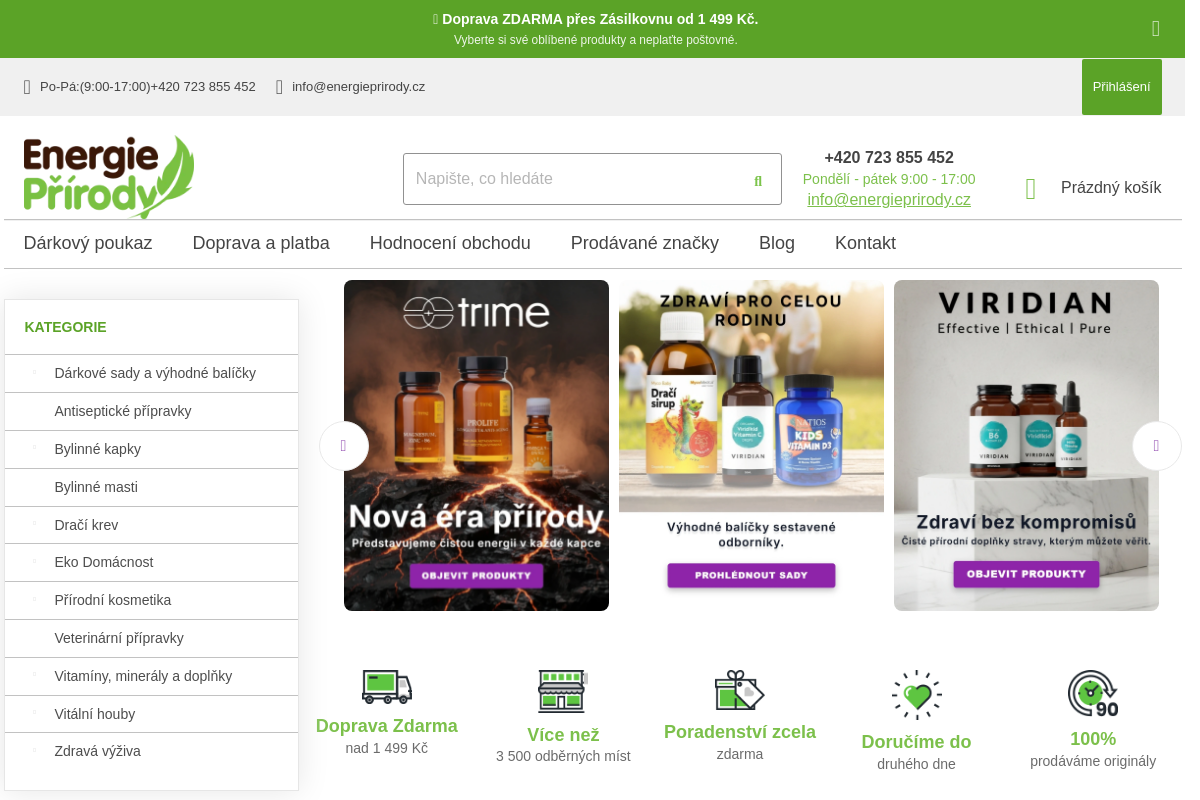Open the shopping cart icon
The image size is (1200, 800).
coord(1030,188)
